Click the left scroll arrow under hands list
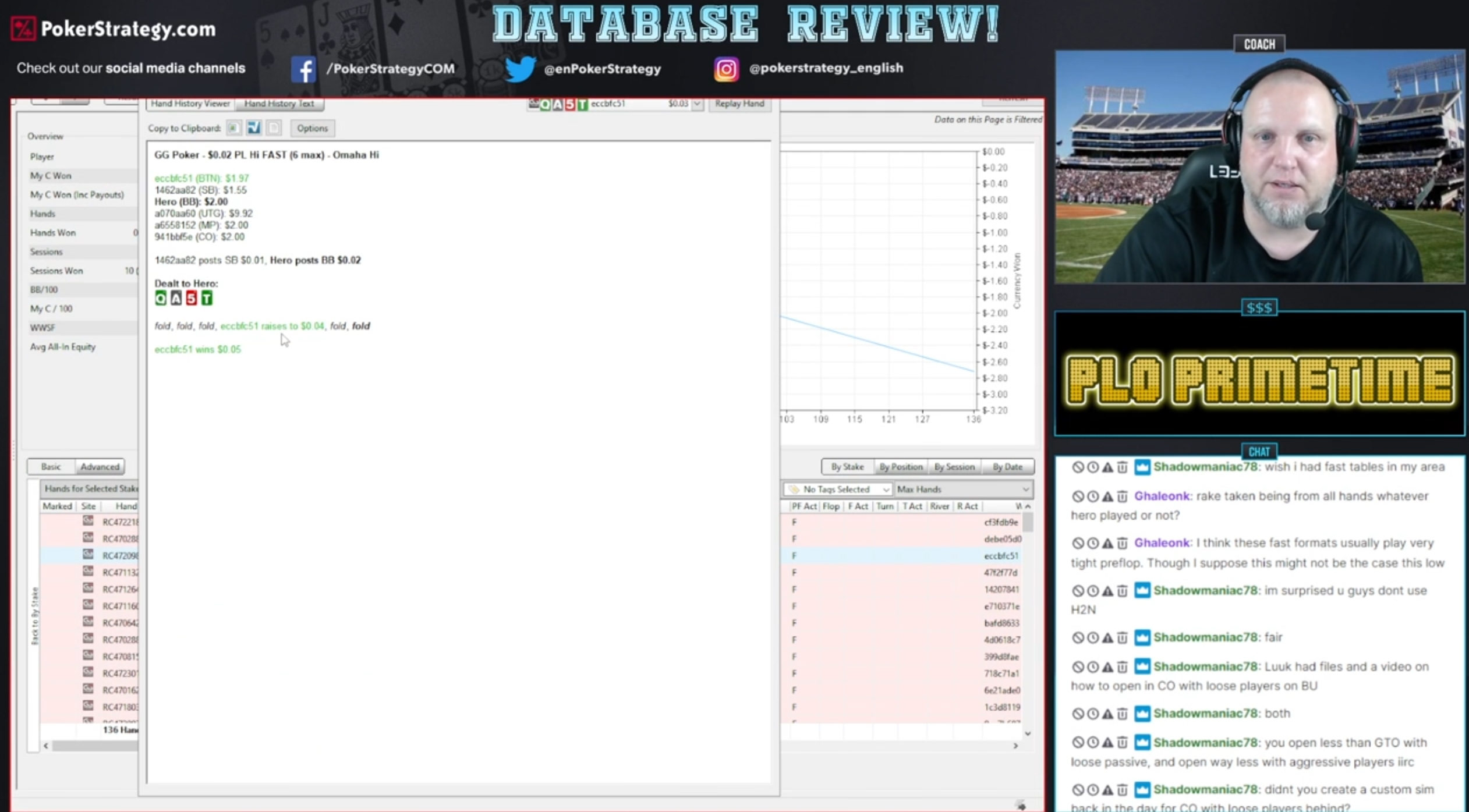 [x=46, y=746]
